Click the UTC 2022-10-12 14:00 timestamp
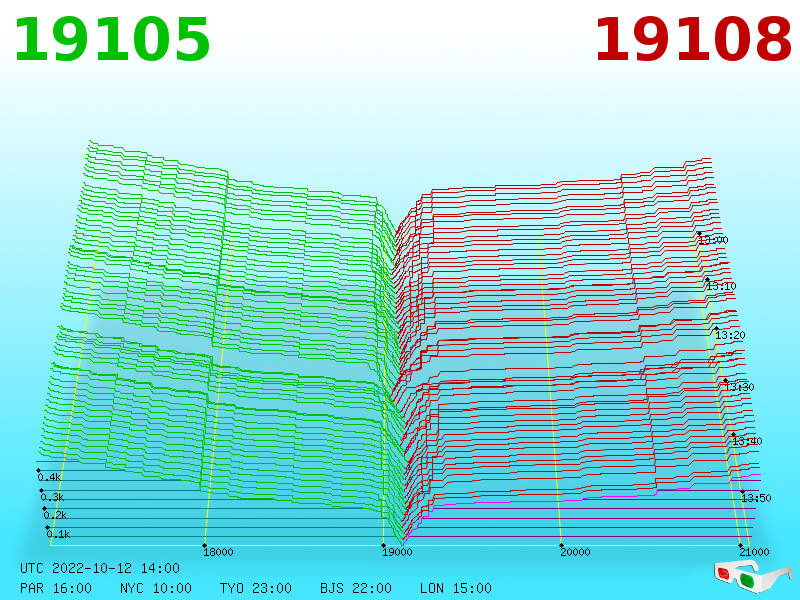The image size is (800, 600). [x=100, y=568]
